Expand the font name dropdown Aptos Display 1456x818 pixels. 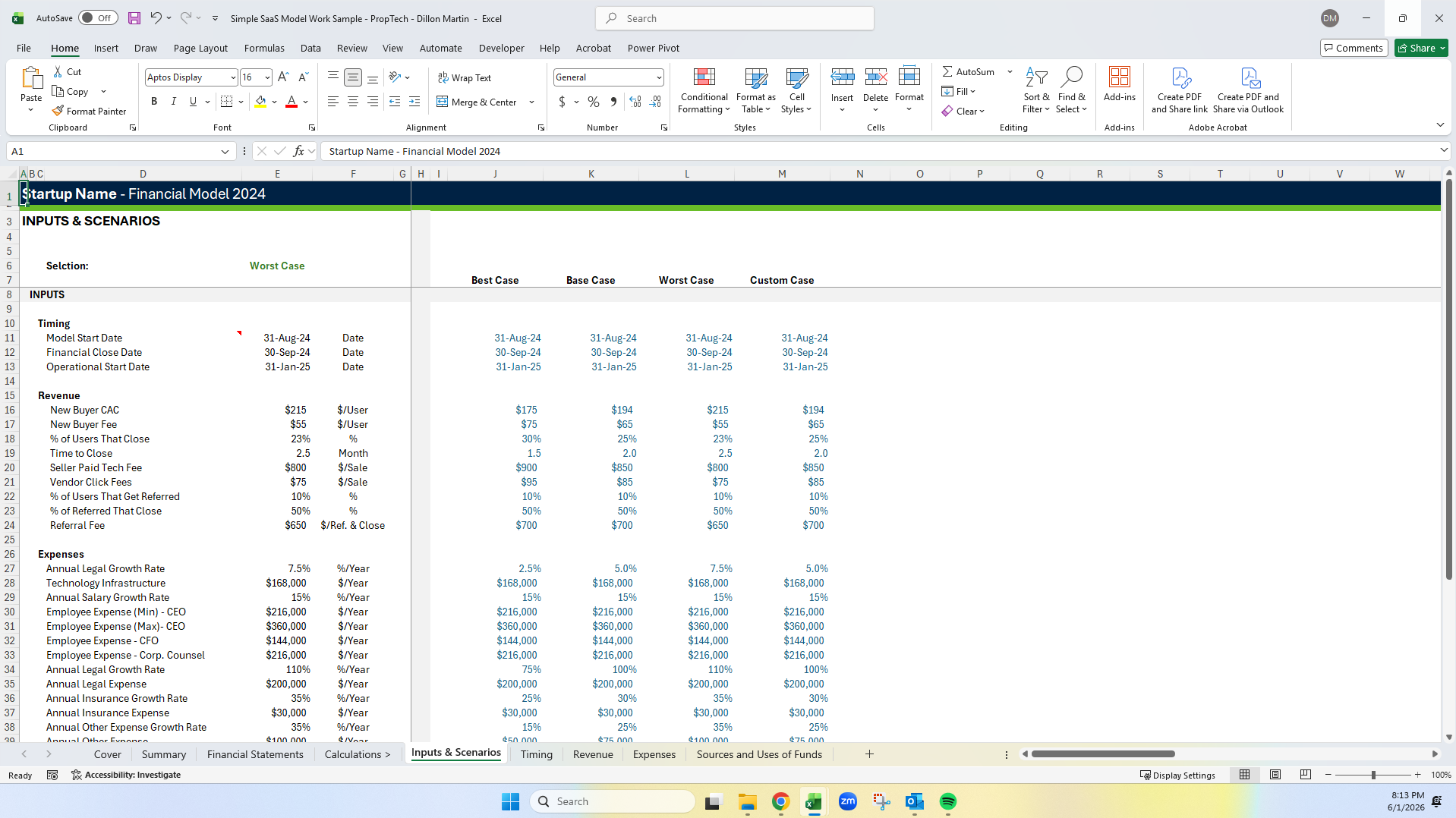tap(232, 77)
